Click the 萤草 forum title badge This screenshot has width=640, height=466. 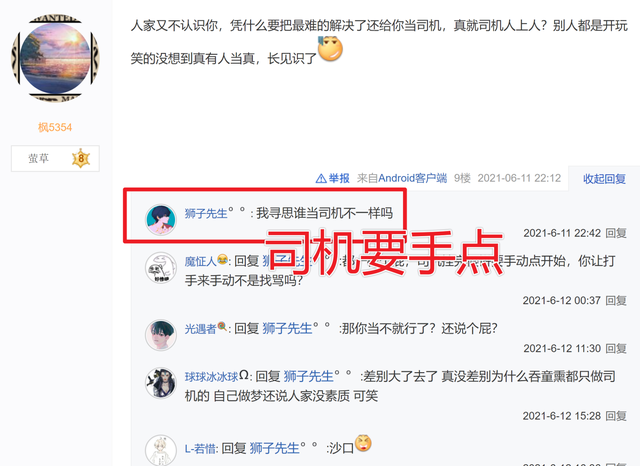point(55,158)
